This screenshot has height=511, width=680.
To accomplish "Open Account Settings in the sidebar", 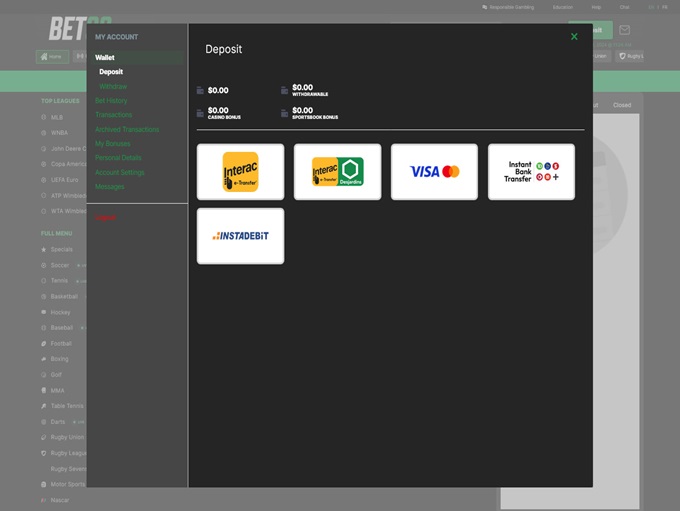I will pyautogui.click(x=120, y=172).
